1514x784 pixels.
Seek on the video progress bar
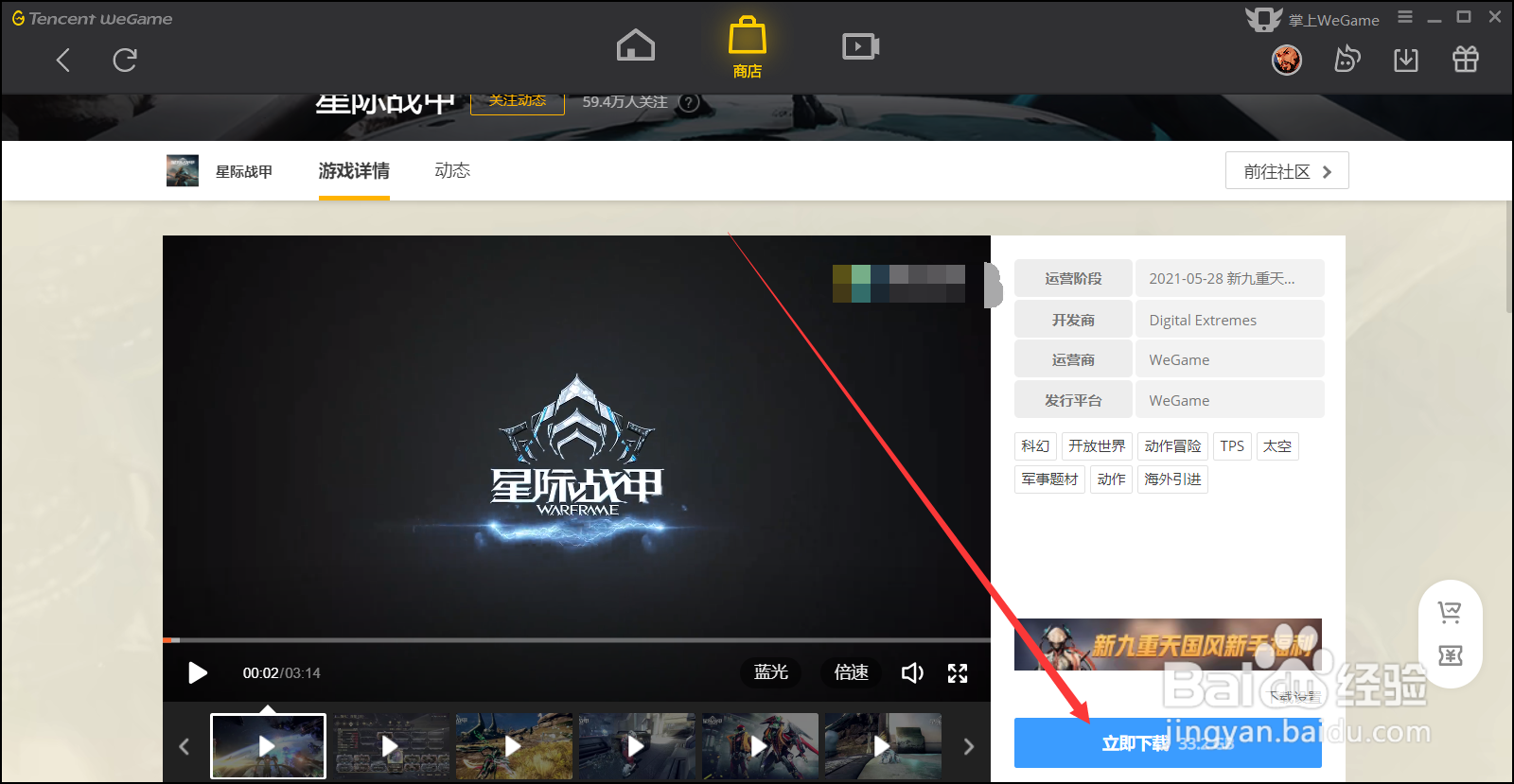point(576,640)
